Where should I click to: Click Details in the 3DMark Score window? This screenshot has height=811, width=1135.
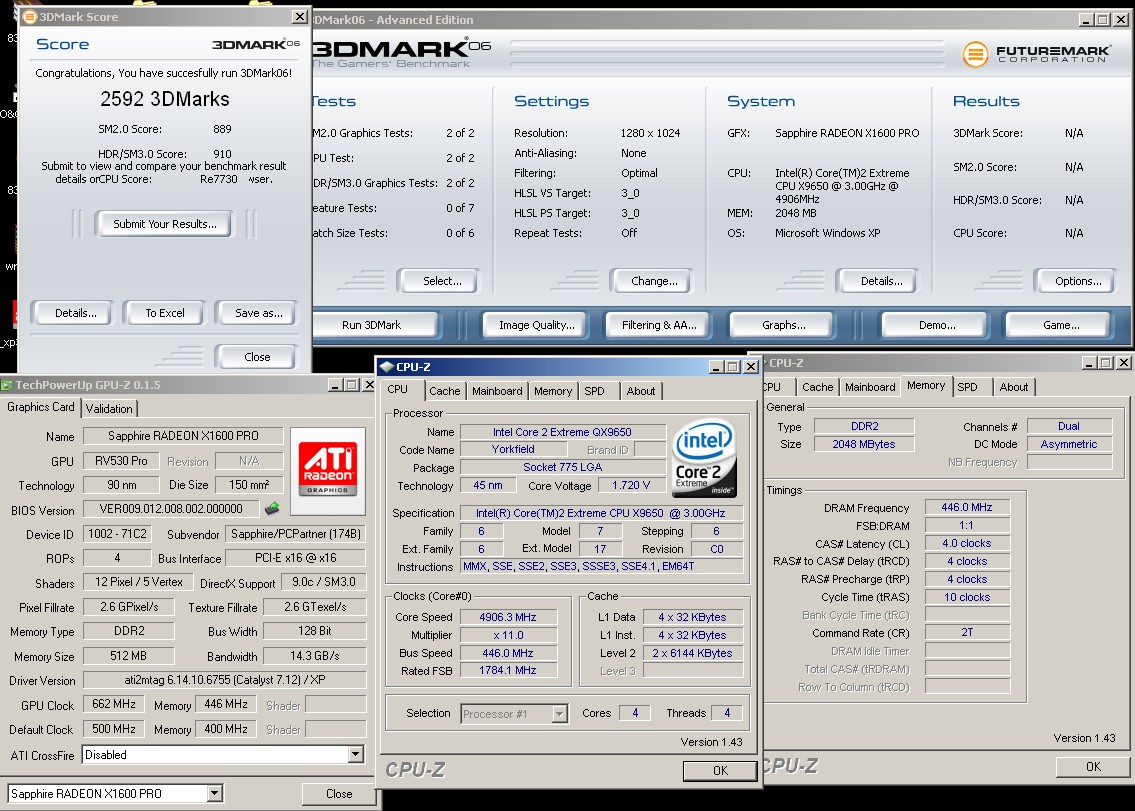click(75, 313)
